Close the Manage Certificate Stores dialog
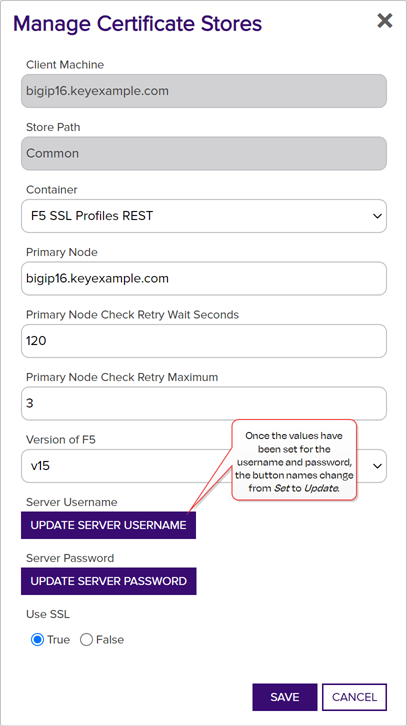407x726 pixels. tap(384, 21)
